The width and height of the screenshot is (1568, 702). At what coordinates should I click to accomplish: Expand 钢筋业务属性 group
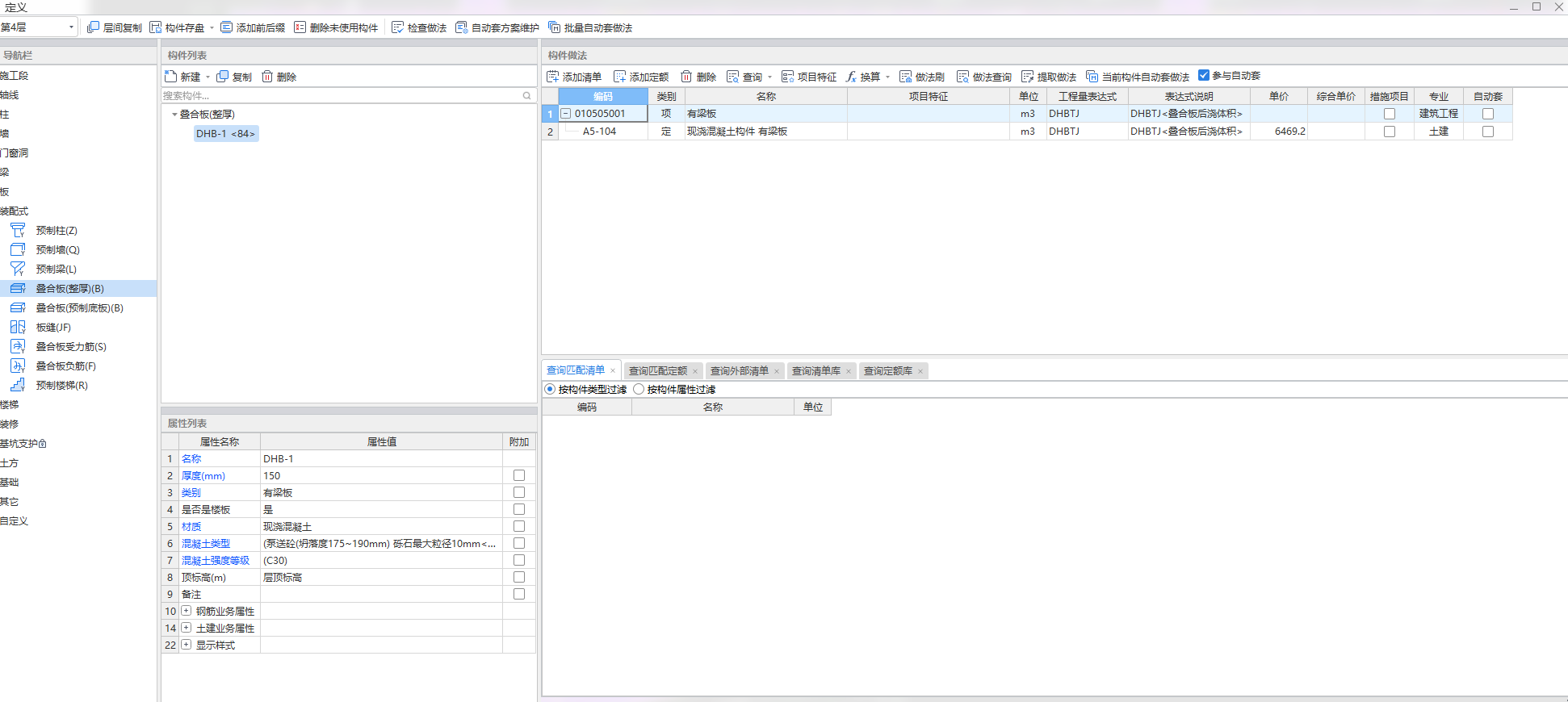click(x=187, y=611)
